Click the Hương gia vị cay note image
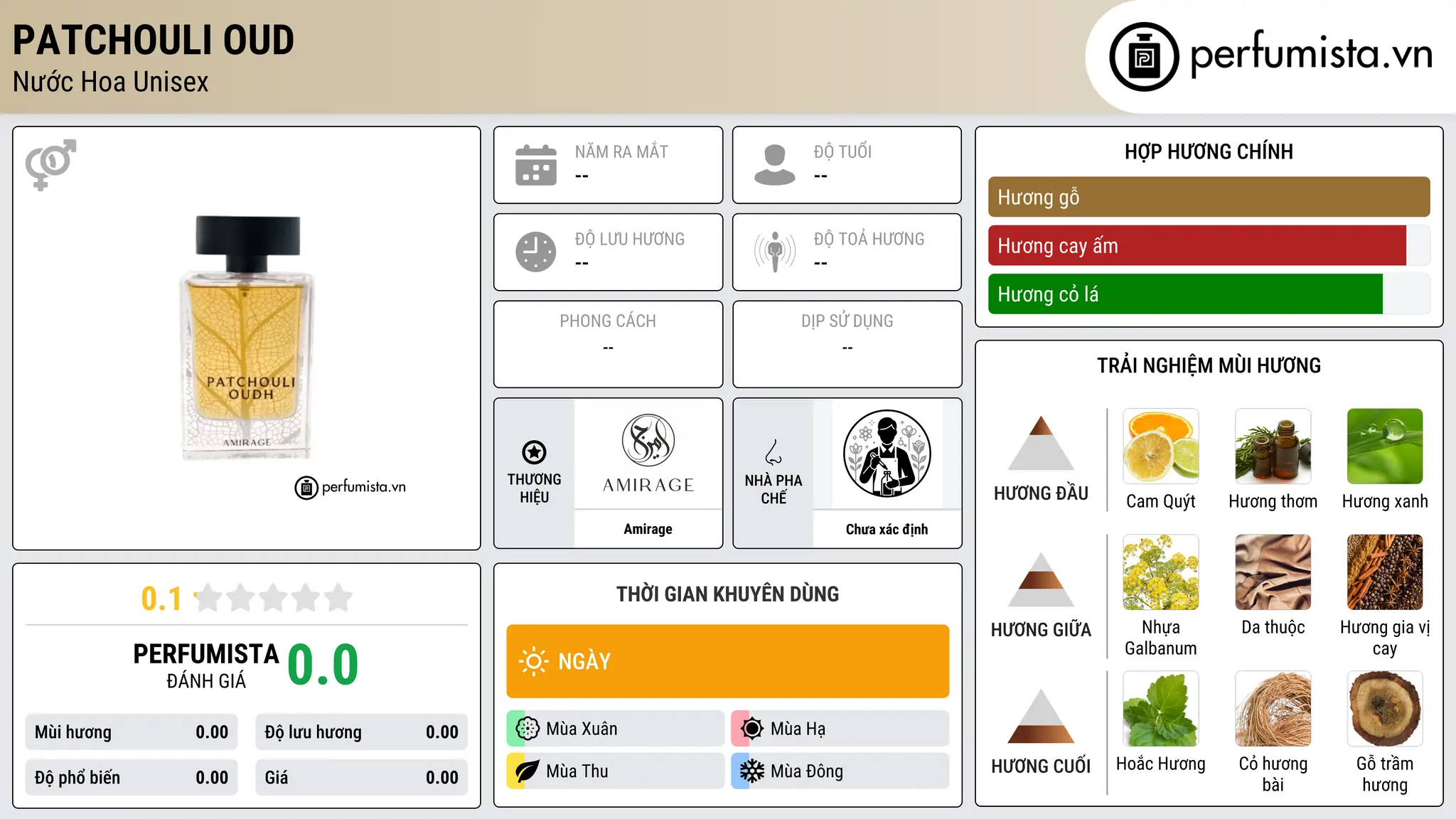This screenshot has width=1456, height=819. tap(1385, 572)
